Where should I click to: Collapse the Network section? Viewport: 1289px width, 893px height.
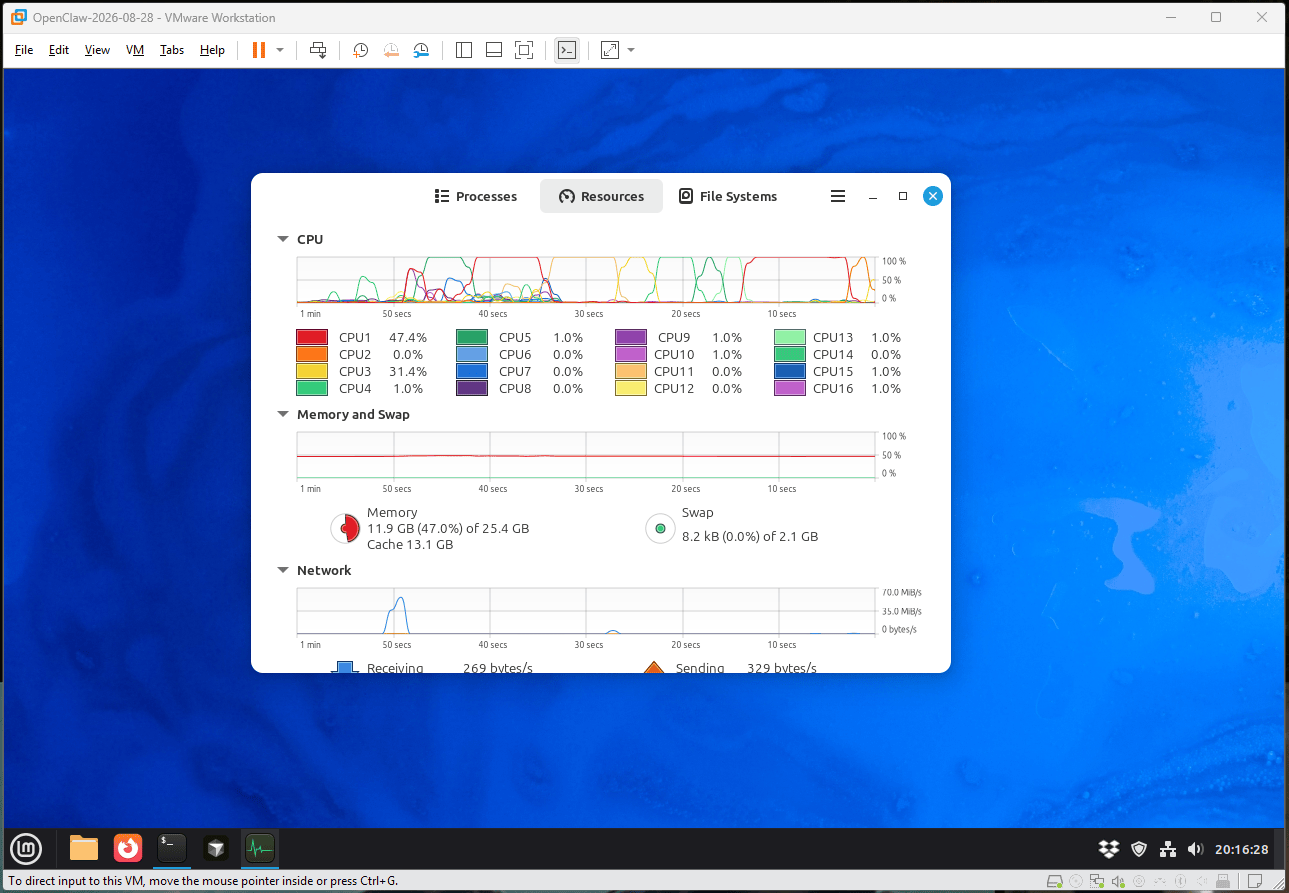[x=283, y=571]
